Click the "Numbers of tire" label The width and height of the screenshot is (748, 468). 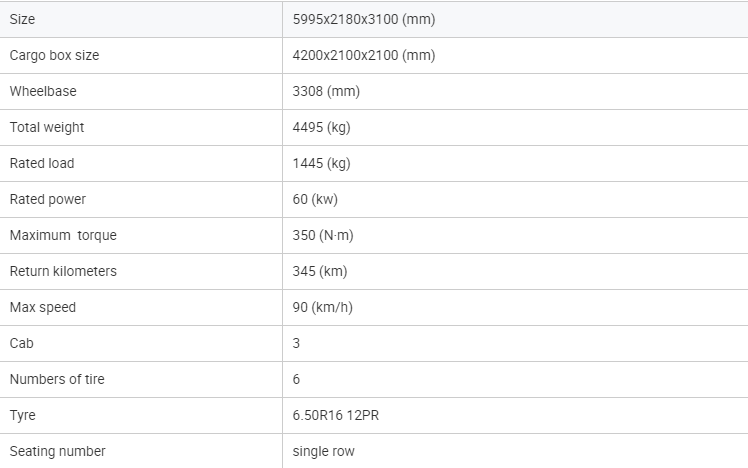tap(57, 379)
